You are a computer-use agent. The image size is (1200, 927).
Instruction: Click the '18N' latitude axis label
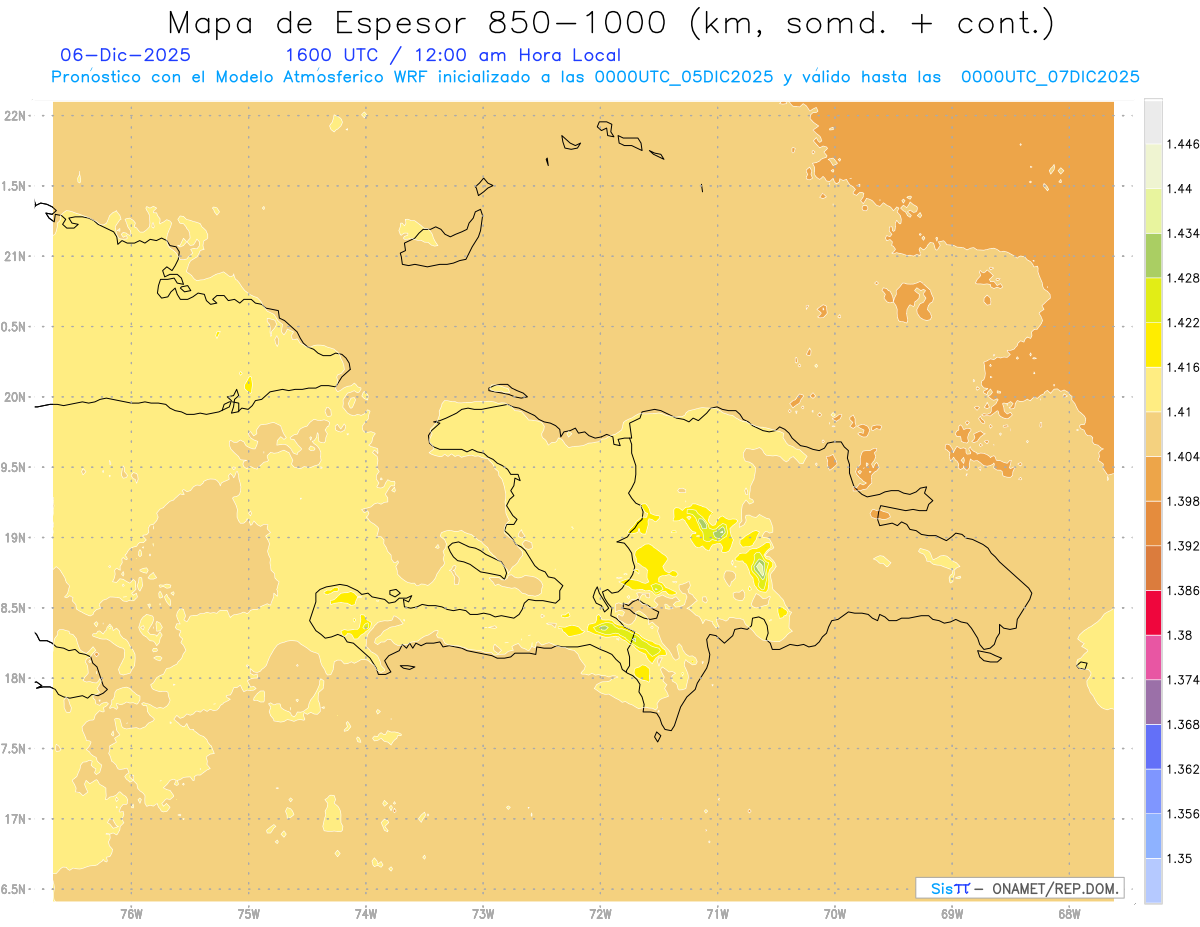[x=17, y=679]
